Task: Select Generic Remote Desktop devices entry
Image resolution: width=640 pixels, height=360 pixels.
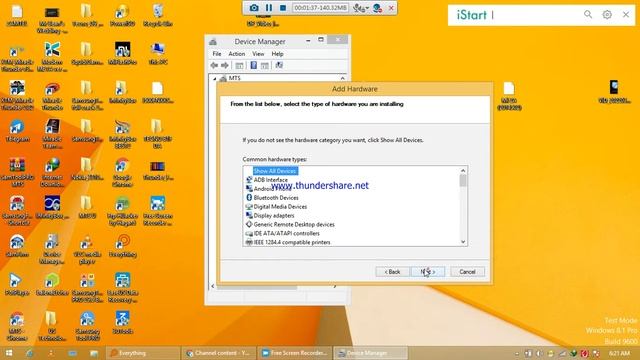Action: coord(294,224)
